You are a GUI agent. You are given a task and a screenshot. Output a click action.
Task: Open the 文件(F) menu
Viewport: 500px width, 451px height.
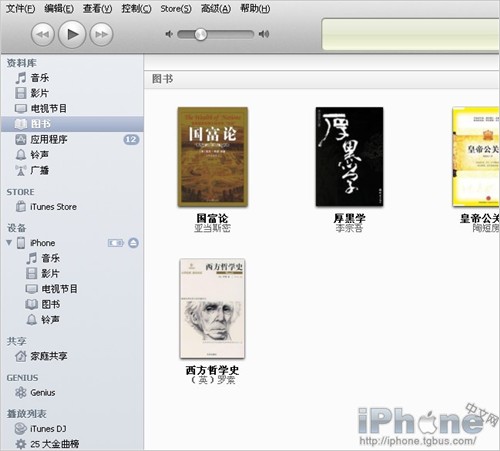click(20, 9)
